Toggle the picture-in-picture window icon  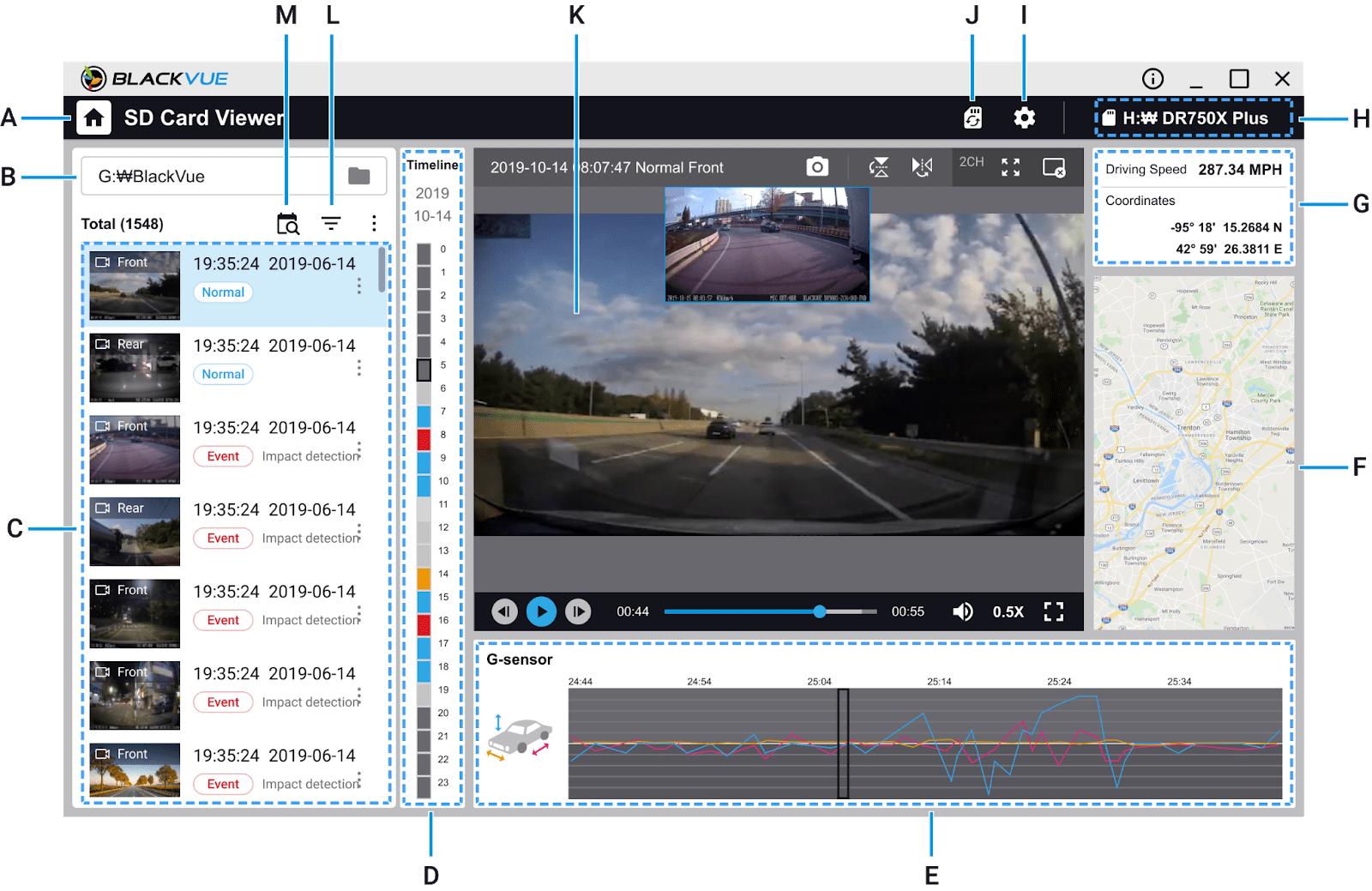pyautogui.click(x=1054, y=167)
